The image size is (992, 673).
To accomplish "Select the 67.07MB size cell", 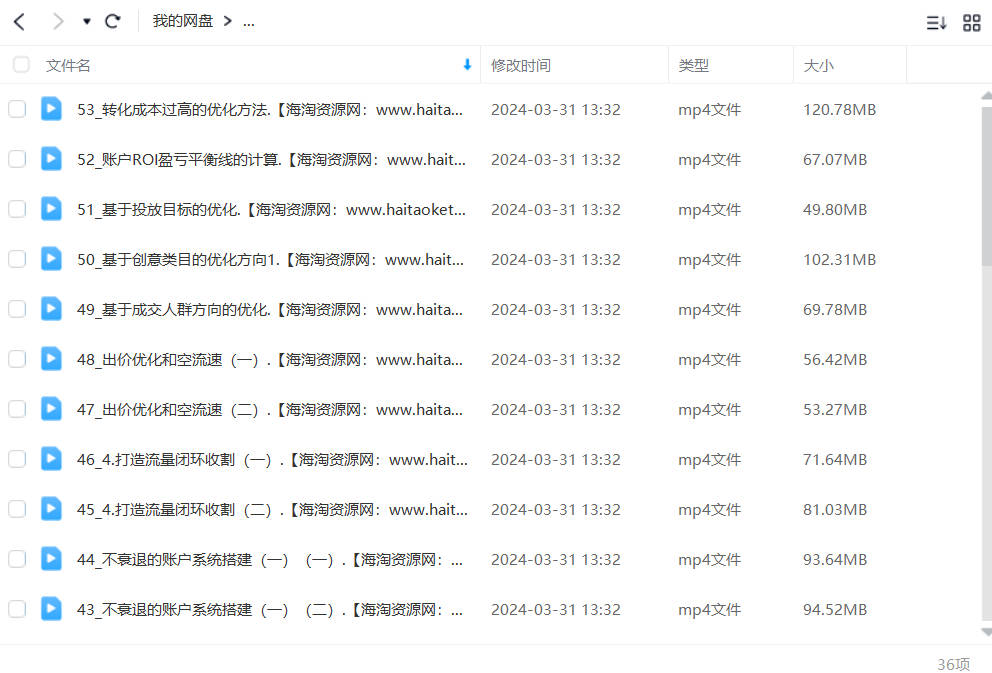I will (x=835, y=159).
